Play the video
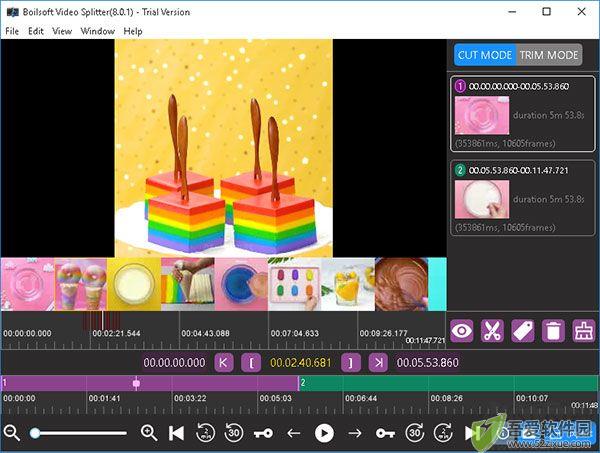This screenshot has width=600, height=453. (324, 433)
